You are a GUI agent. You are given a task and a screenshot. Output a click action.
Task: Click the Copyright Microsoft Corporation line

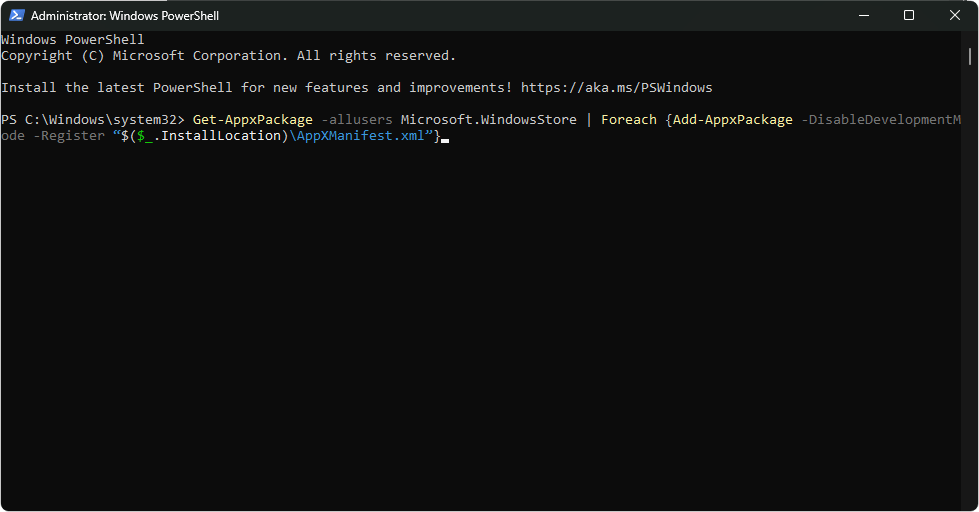pos(229,56)
